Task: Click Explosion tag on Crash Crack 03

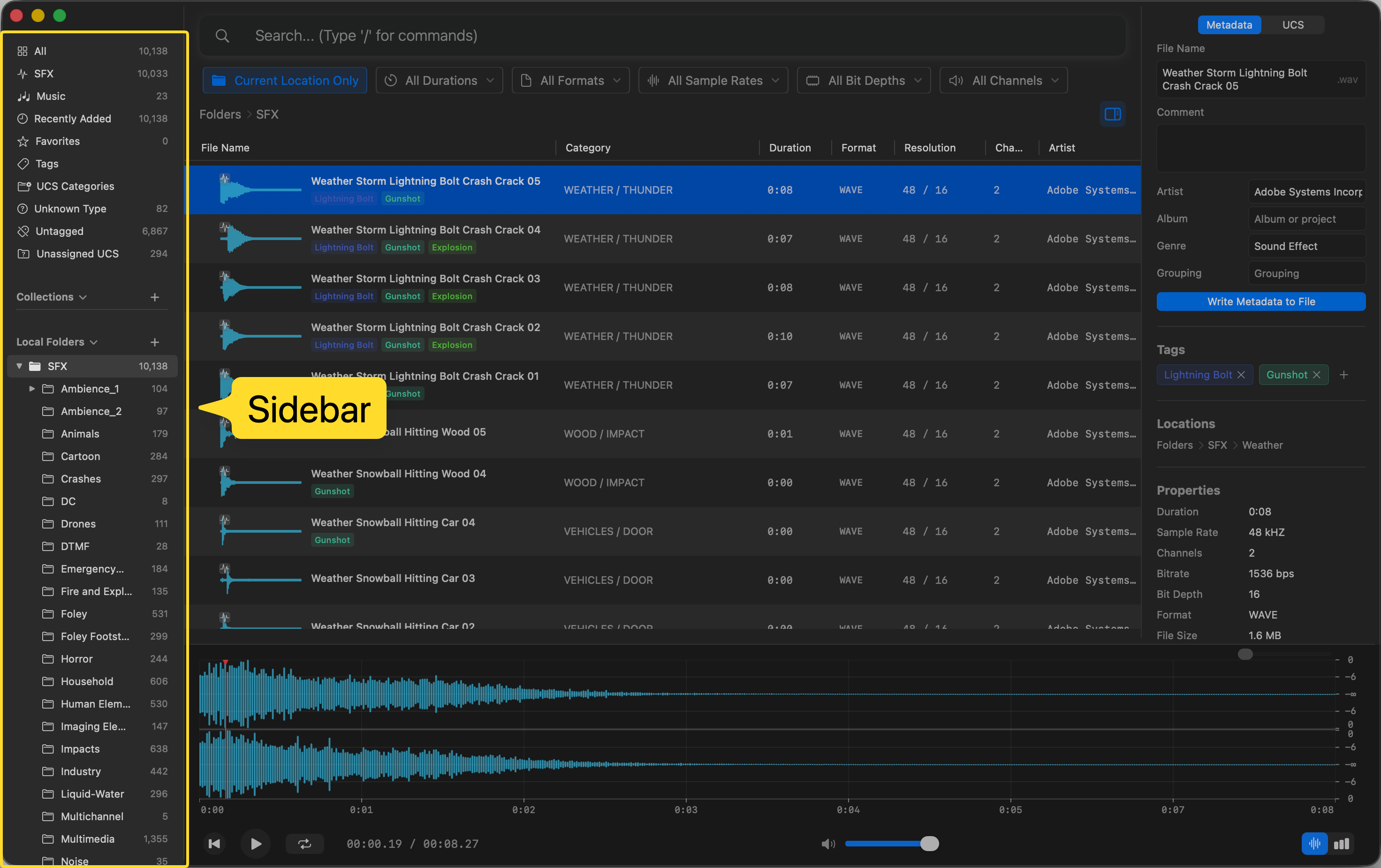Action: pyautogui.click(x=452, y=296)
